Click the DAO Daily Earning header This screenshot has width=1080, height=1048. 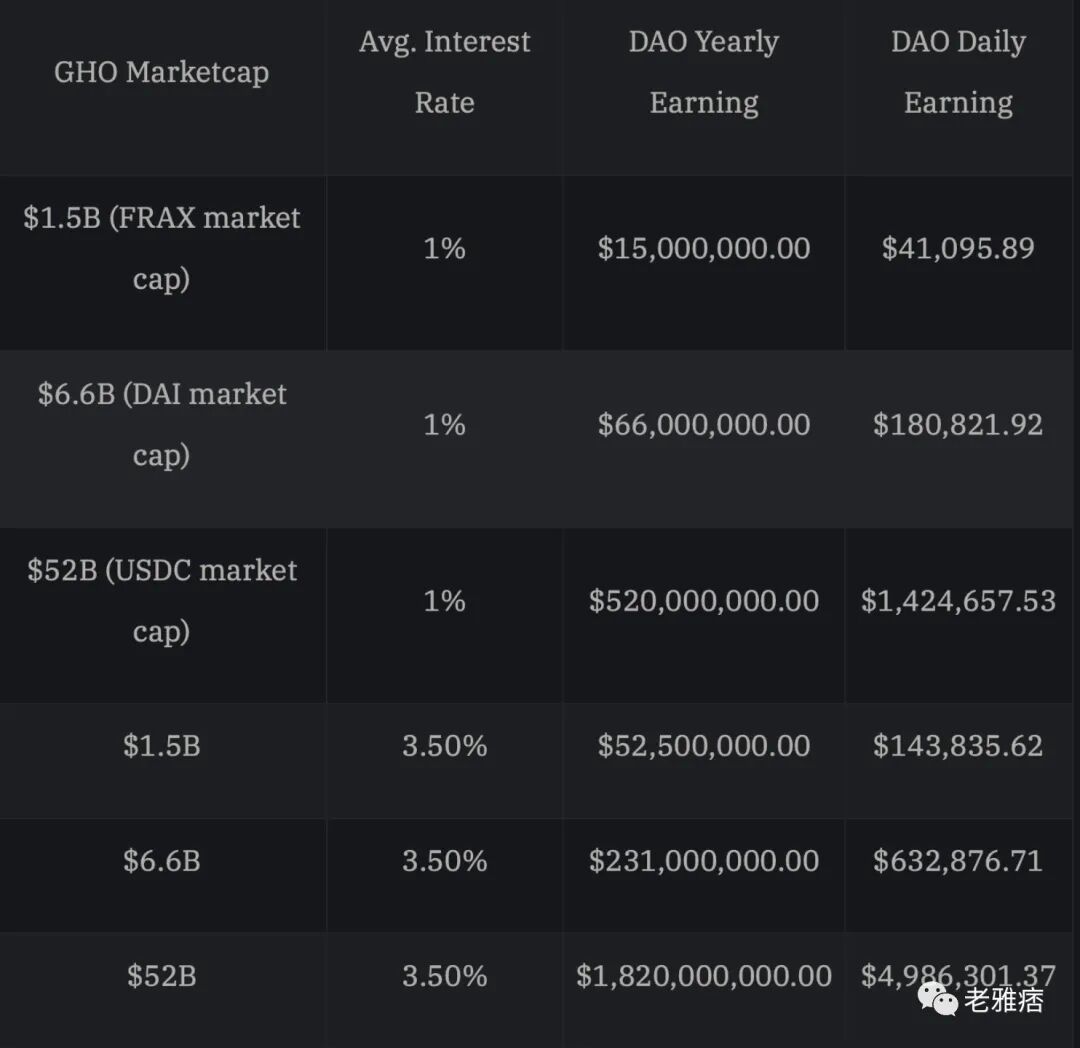click(958, 72)
